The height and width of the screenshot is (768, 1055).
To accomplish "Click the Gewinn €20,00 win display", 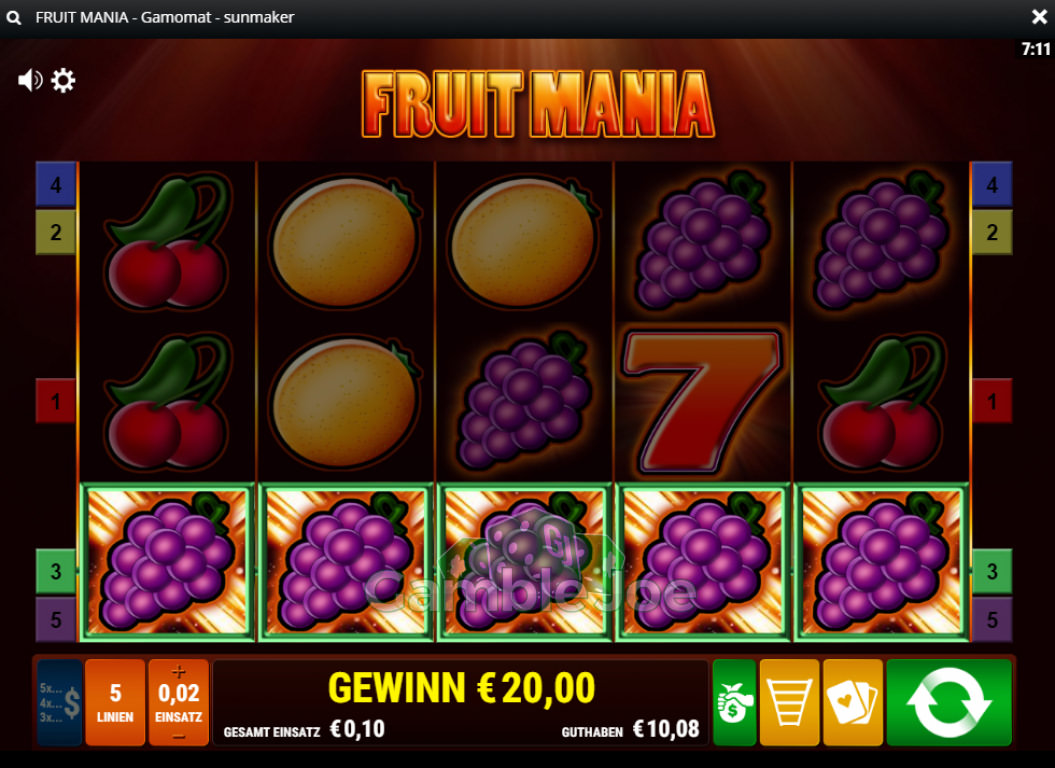I will pos(462,688).
